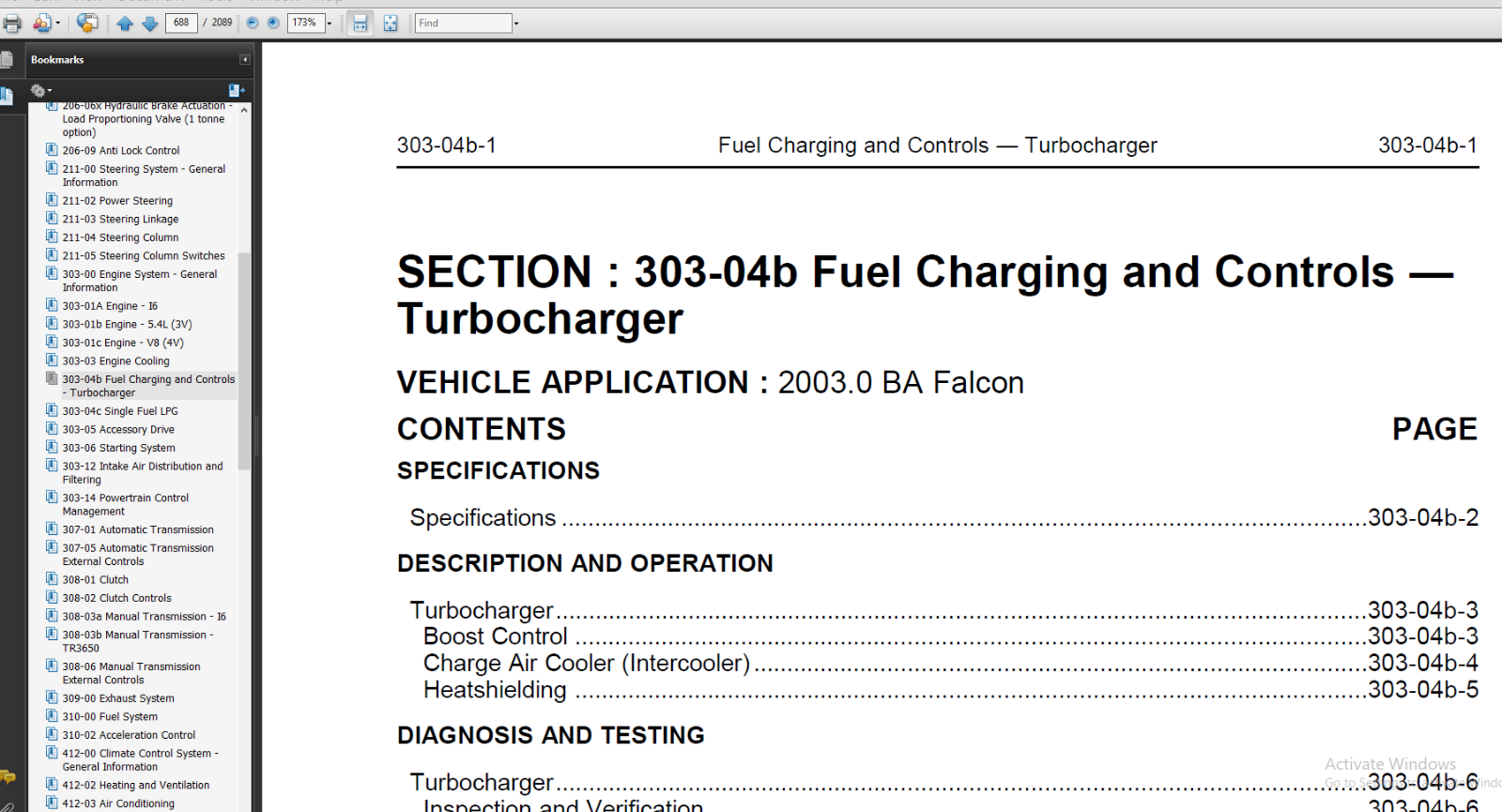
Task: Collapse the Bookmarks panel with arrow button
Action: [245, 59]
